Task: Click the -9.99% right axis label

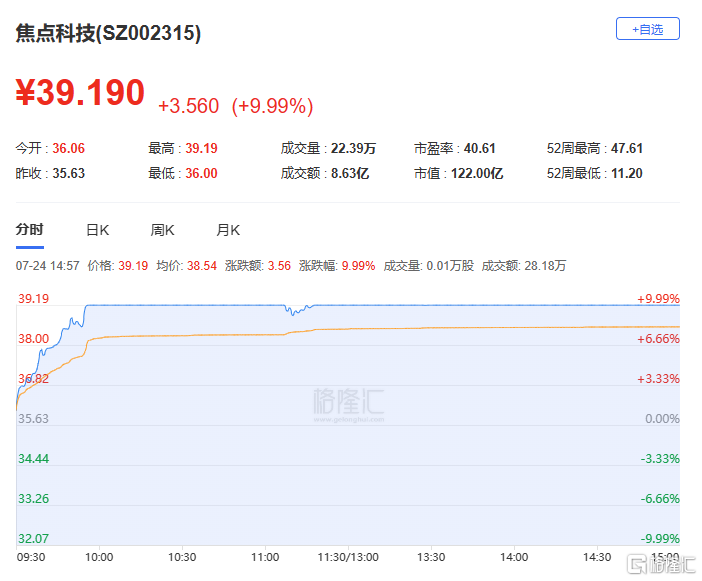Action: coord(660,538)
